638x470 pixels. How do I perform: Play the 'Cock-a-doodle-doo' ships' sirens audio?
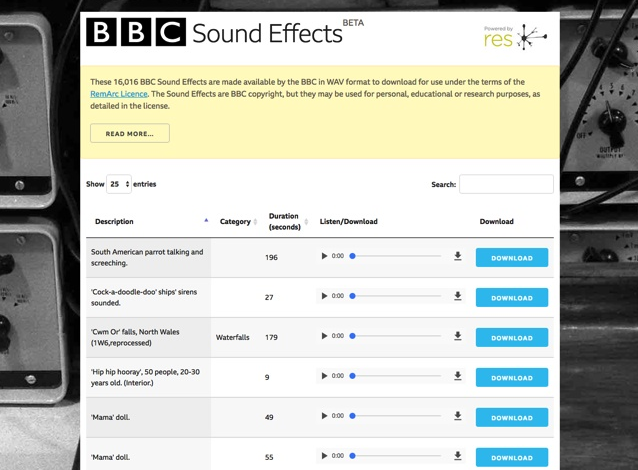(324, 297)
